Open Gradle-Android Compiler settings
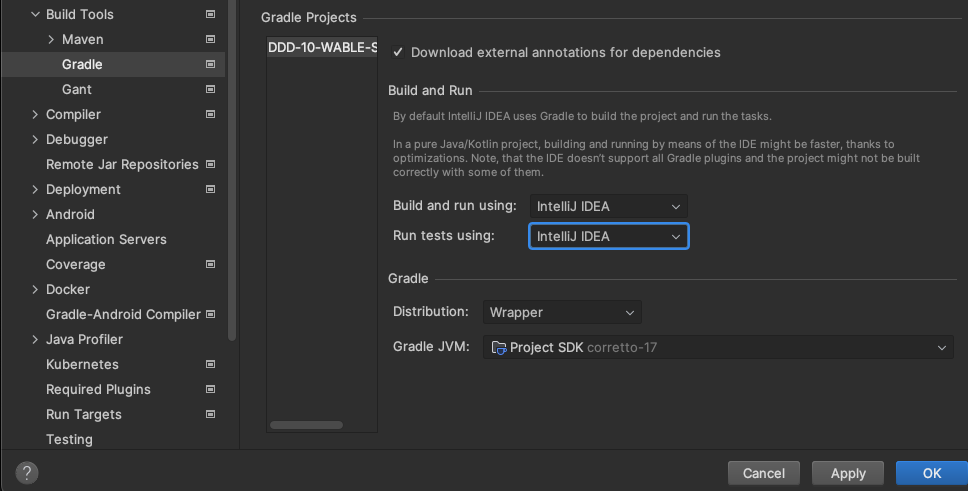The height and width of the screenshot is (491, 968). [123, 314]
